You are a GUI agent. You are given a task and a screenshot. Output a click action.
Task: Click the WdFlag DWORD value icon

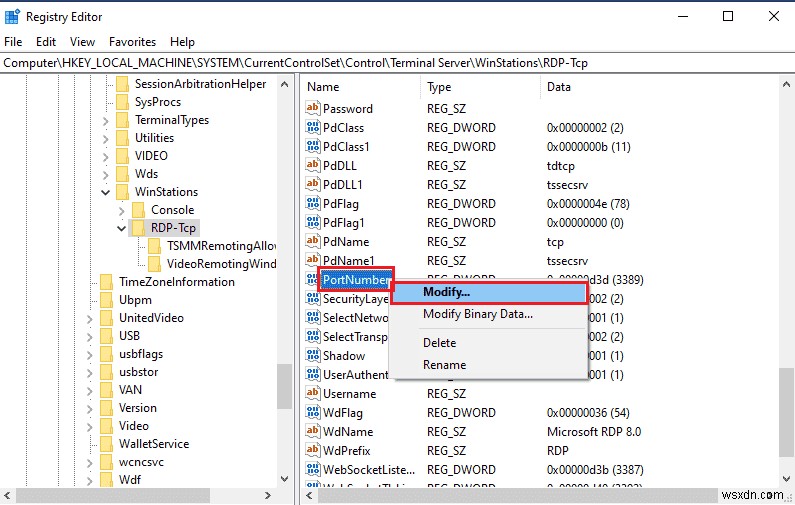click(312, 412)
